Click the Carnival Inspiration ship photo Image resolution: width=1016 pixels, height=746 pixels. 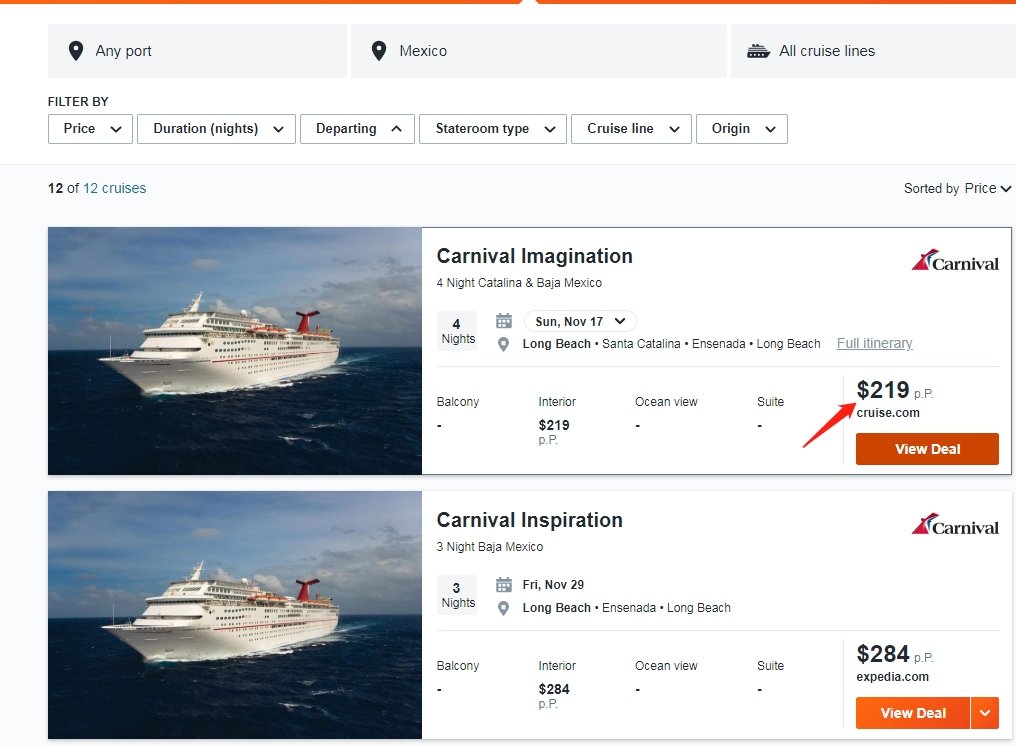pos(235,614)
